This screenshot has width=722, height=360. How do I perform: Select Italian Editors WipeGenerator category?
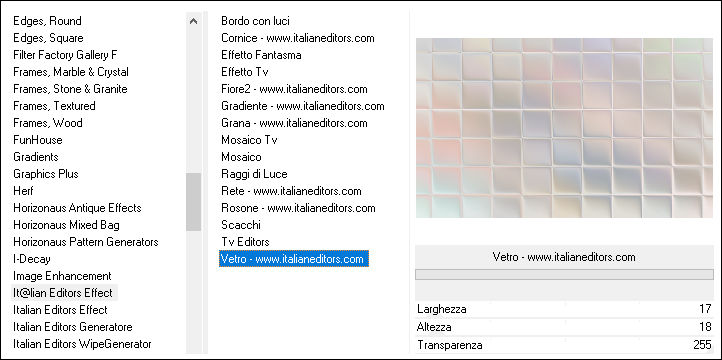click(x=82, y=344)
